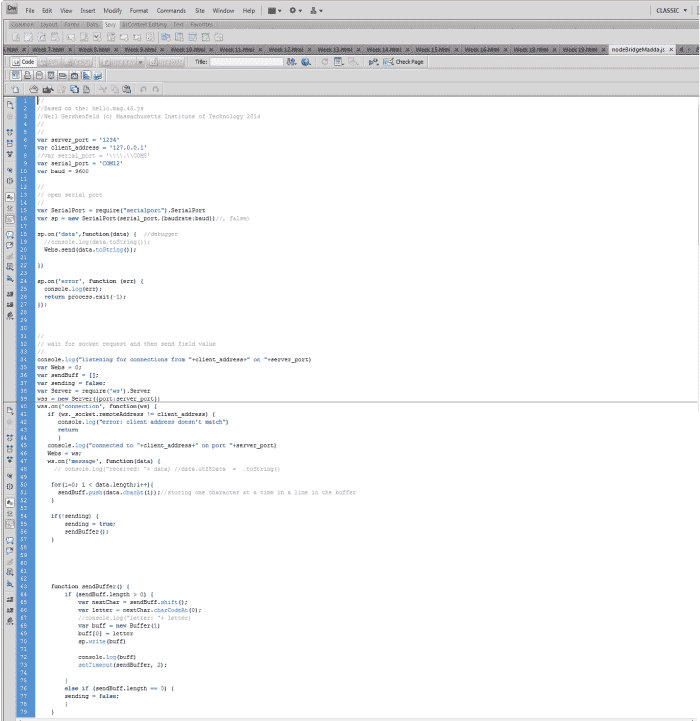Insert a Spry Accordion

pyautogui.click(x=193, y=37)
